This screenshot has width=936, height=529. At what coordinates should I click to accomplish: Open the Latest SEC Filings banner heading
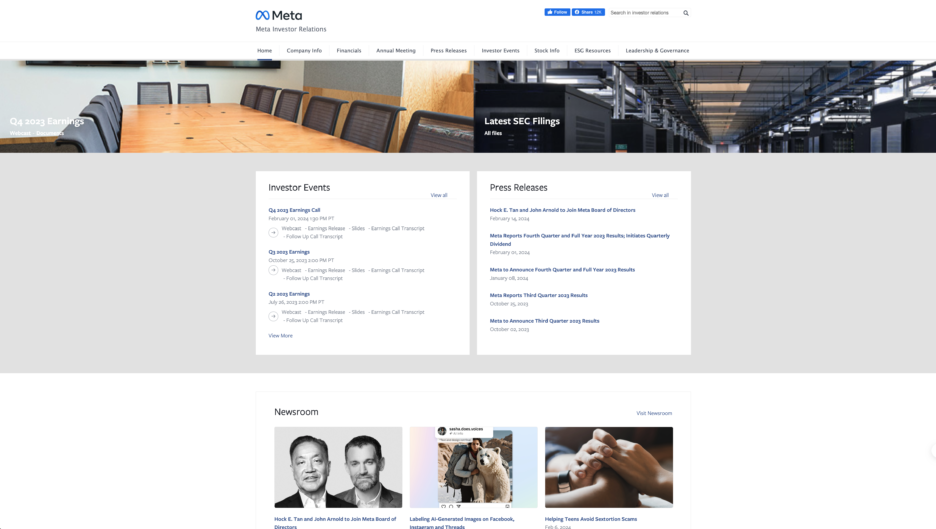[x=522, y=121]
